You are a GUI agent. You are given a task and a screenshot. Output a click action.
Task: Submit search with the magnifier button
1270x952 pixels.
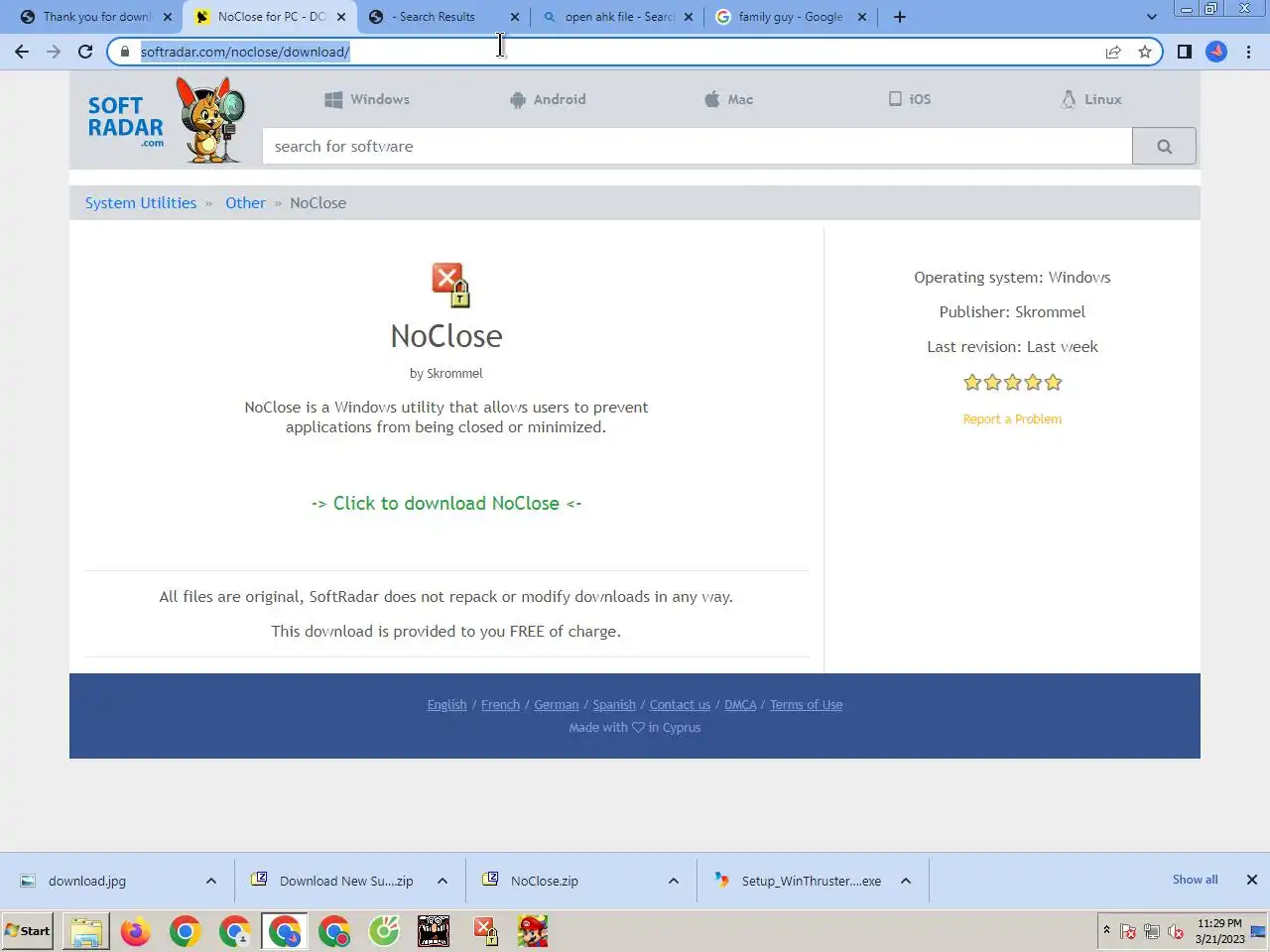(1164, 147)
